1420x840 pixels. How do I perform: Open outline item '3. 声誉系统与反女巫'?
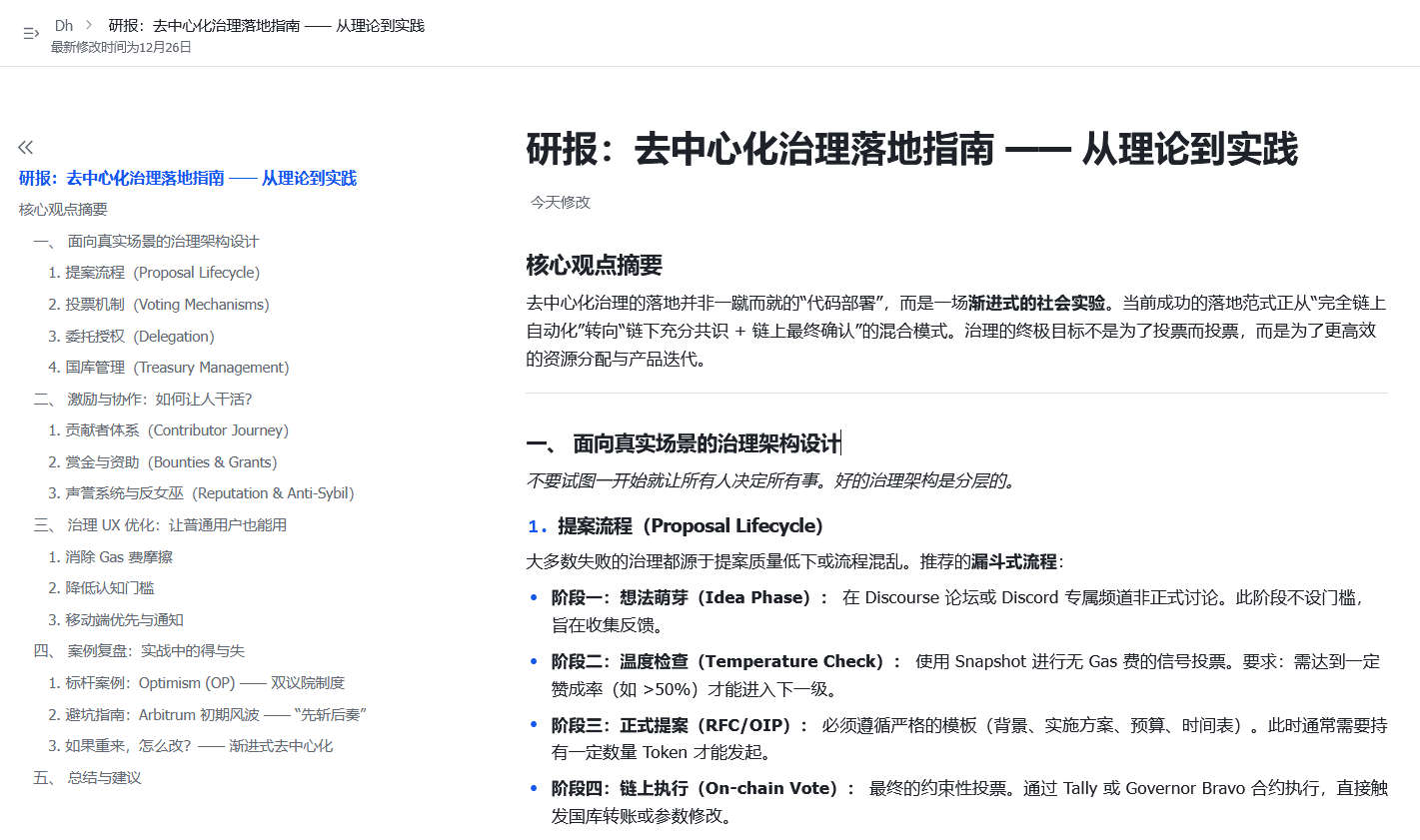201,493
